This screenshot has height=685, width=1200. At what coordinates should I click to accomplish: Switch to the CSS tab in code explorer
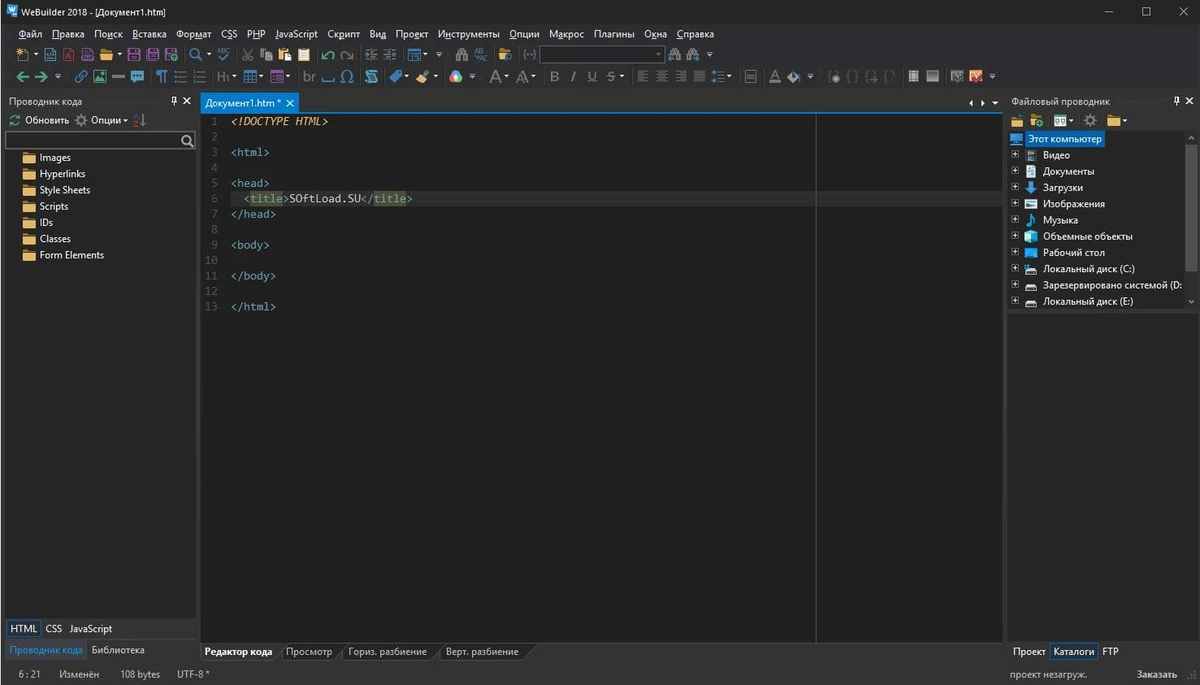[54, 629]
